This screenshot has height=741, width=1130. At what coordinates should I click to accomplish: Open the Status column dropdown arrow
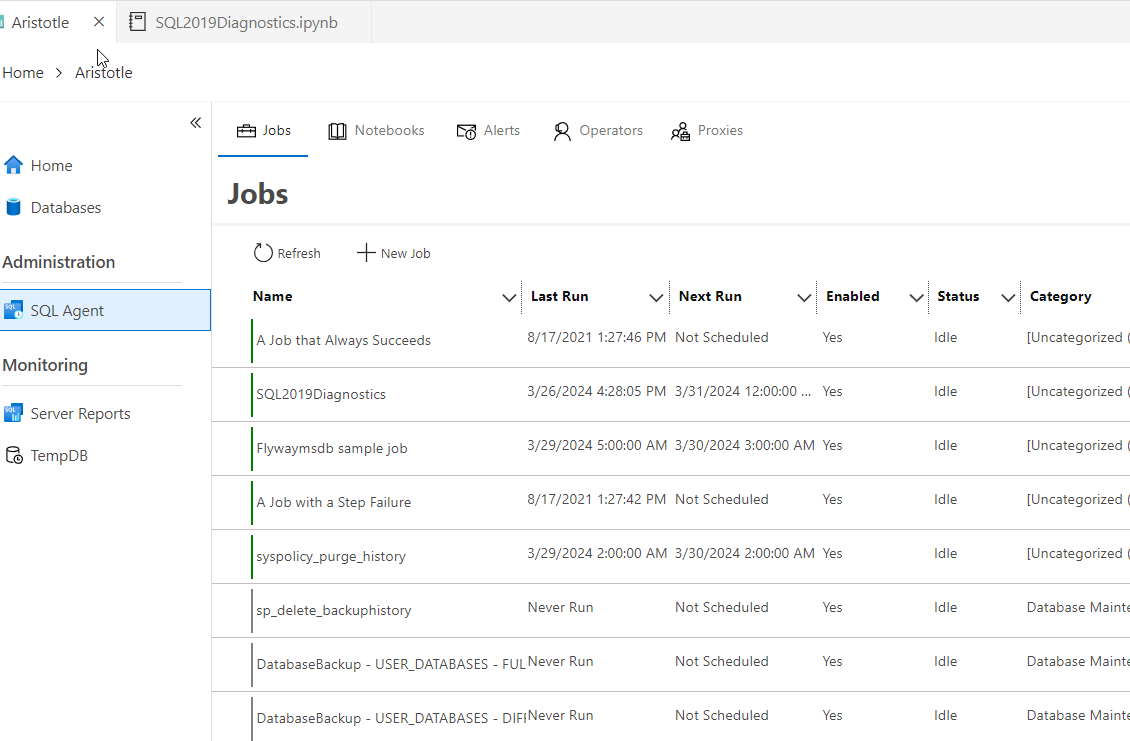coord(1008,297)
